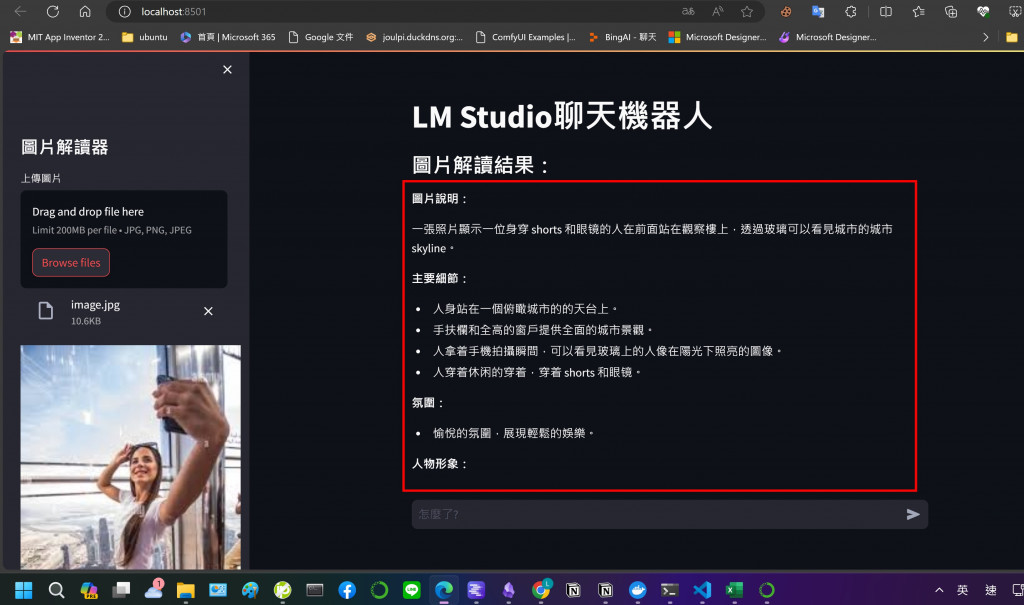This screenshot has width=1024, height=605.
Task: Show hidden system tray icons
Action: (939, 590)
